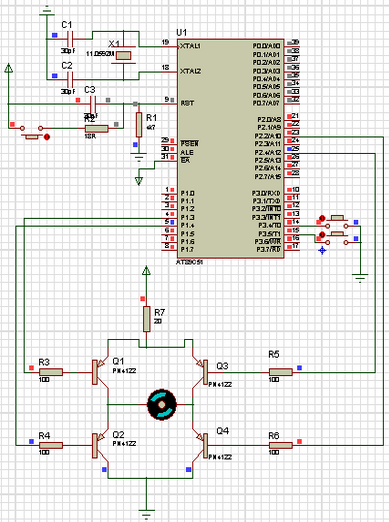This screenshot has width=389, height=522.
Task: Click the C1 30pF capacitor
Action: (70, 39)
